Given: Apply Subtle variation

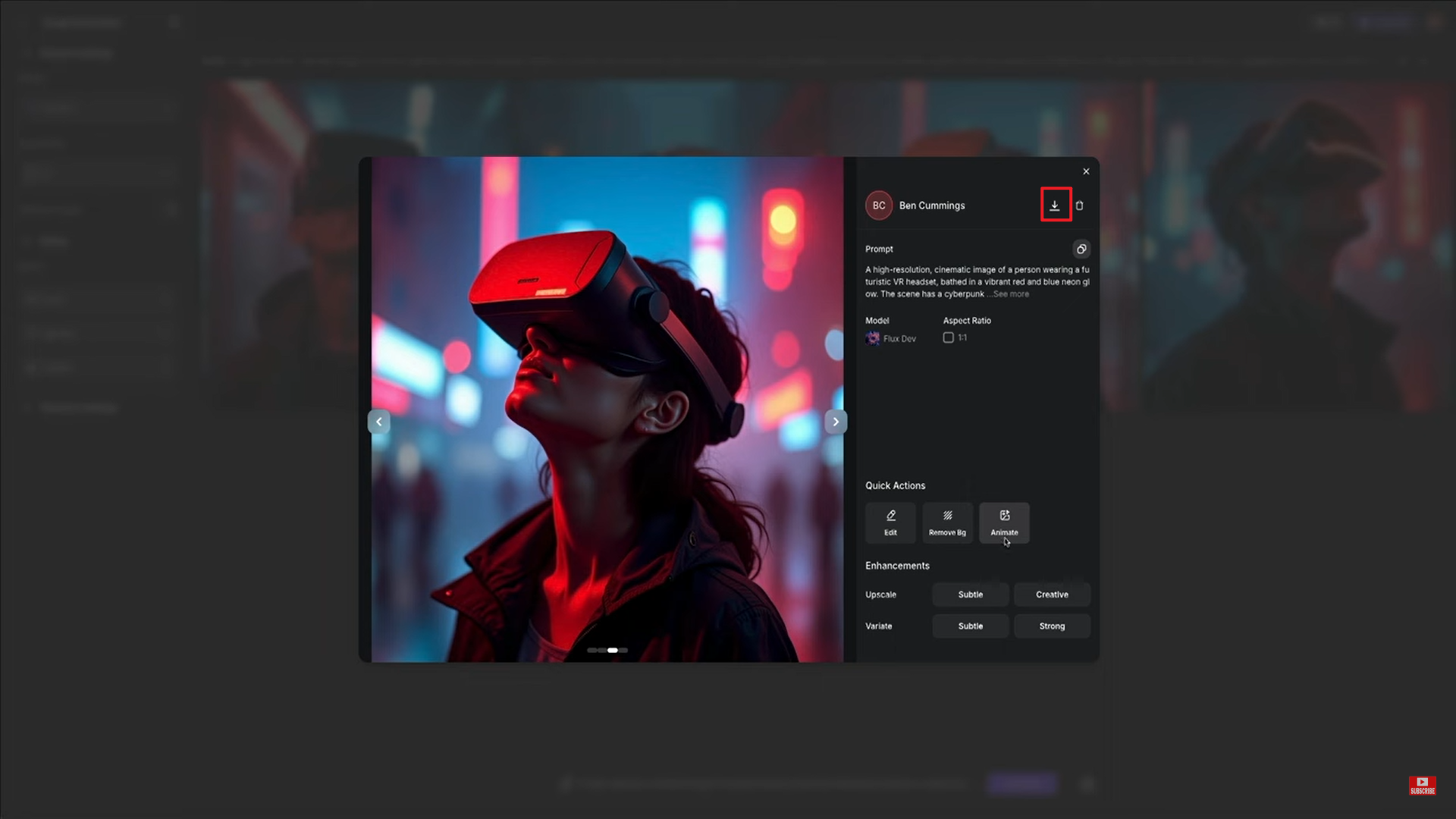Looking at the screenshot, I should tap(970, 626).
